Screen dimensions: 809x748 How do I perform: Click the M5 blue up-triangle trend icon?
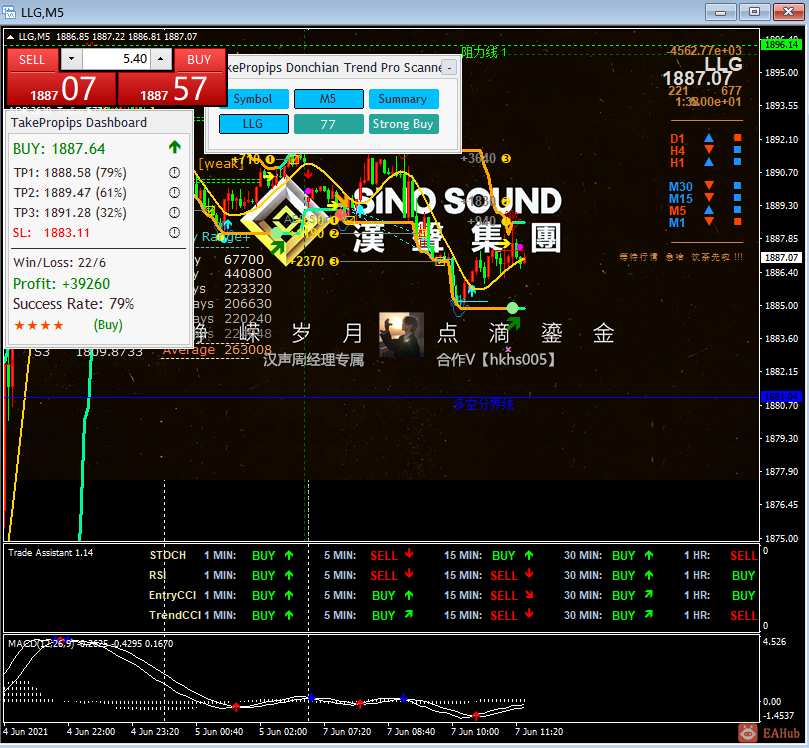pos(709,209)
